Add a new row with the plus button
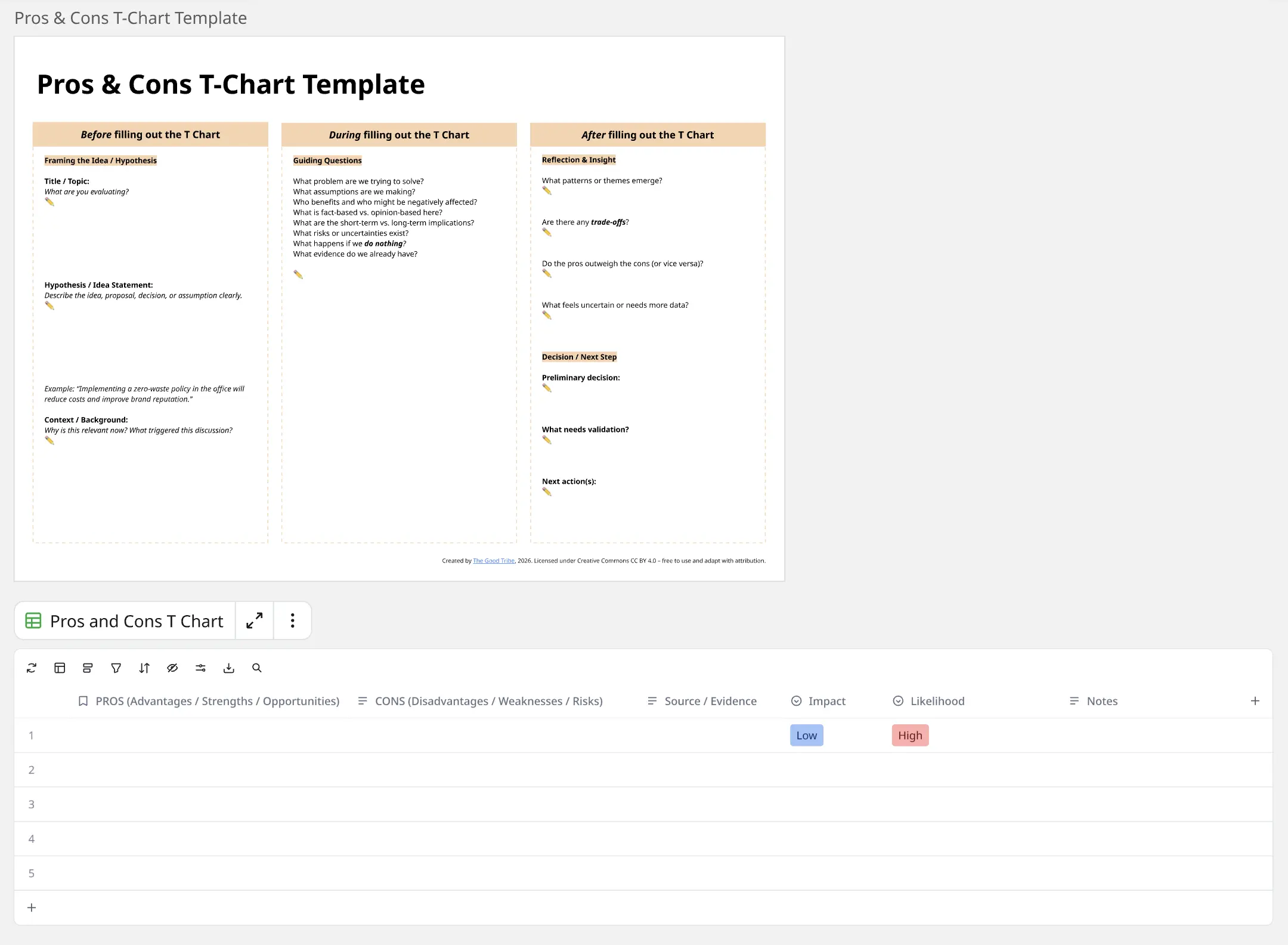 click(32, 907)
